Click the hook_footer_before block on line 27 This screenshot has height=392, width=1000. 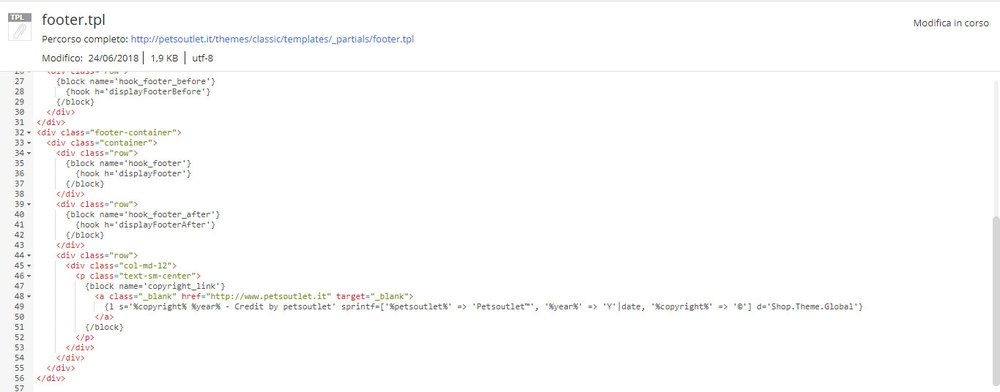(136, 82)
